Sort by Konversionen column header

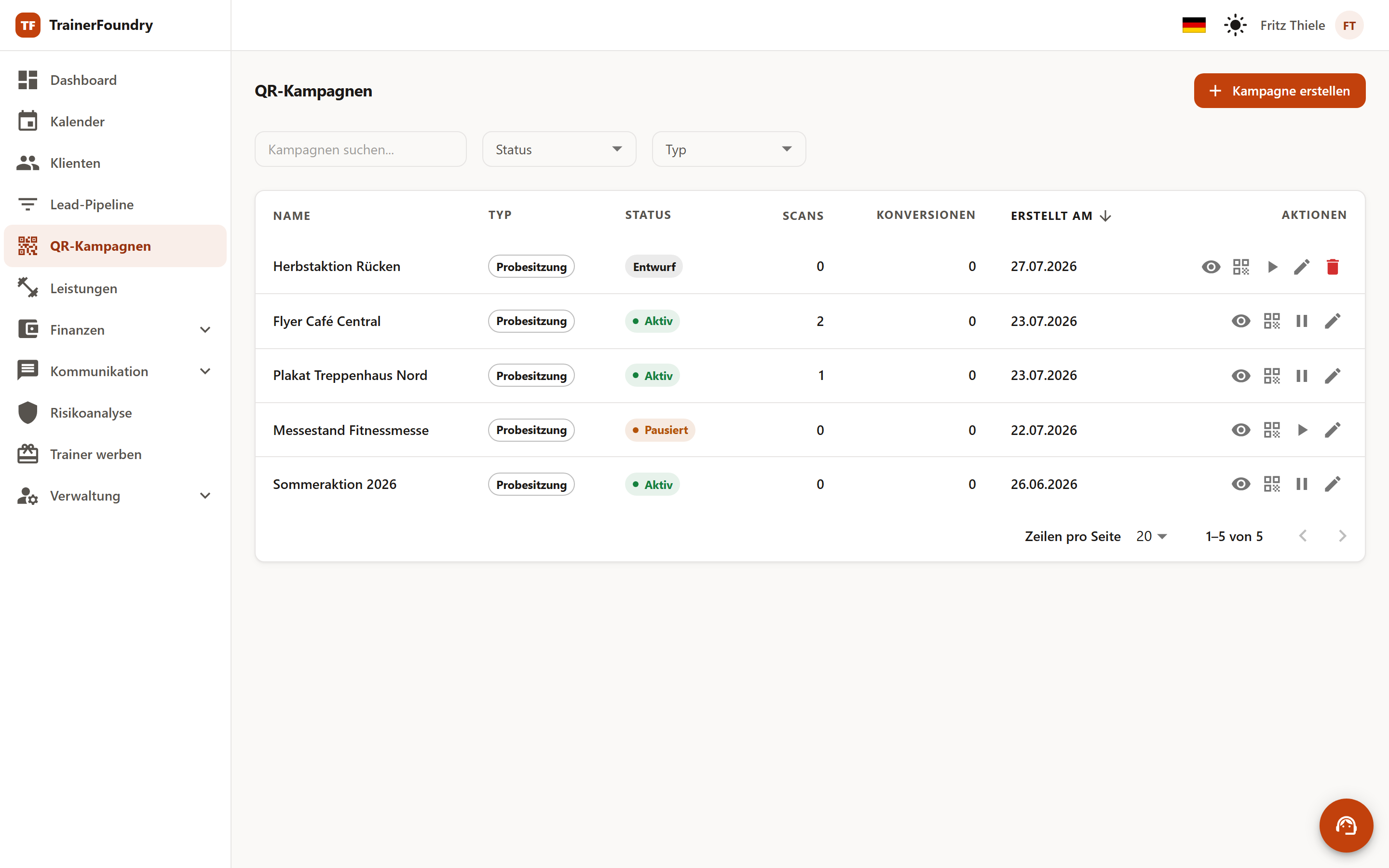[x=925, y=215]
